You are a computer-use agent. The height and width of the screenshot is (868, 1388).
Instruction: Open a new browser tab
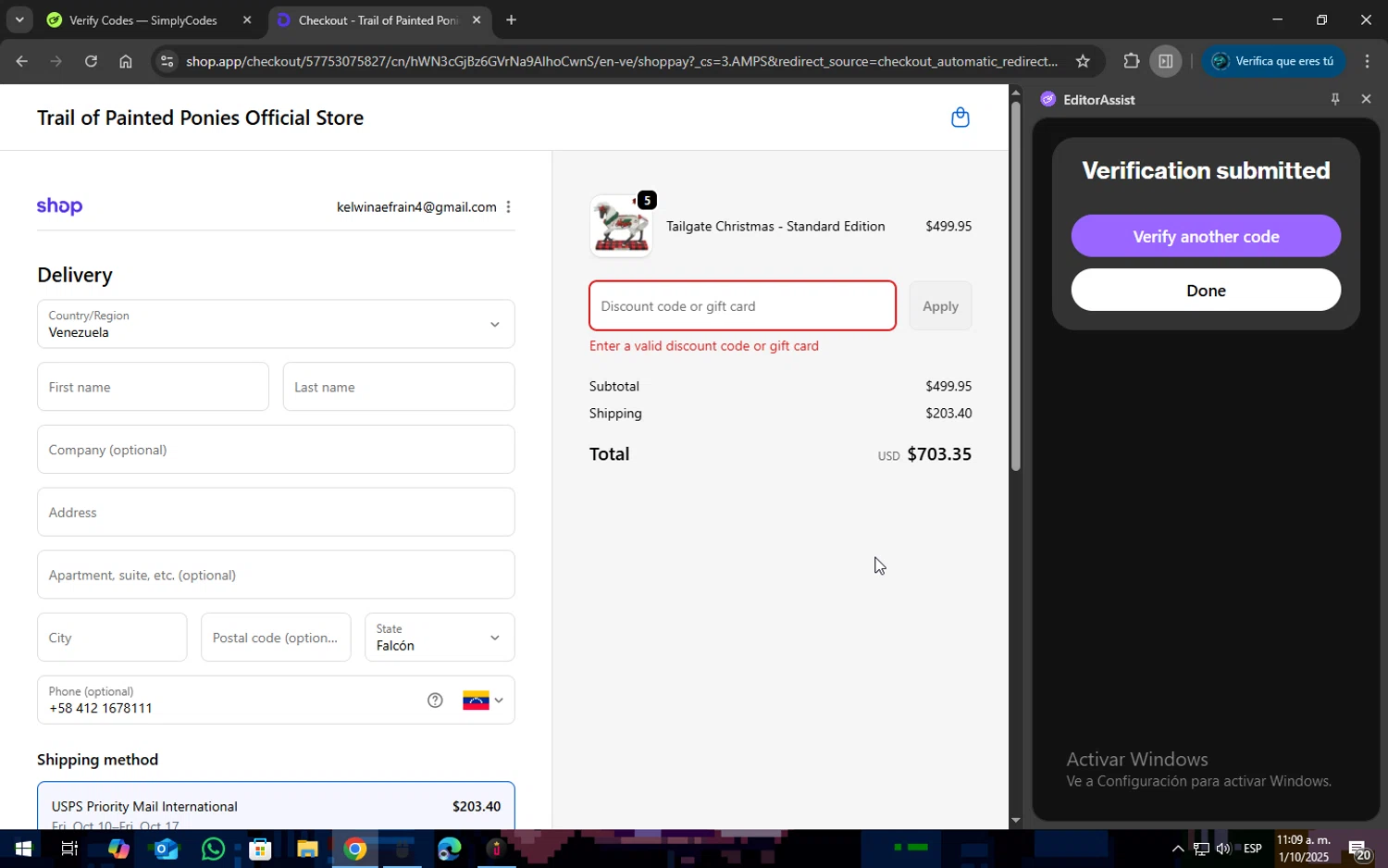pyautogui.click(x=511, y=20)
